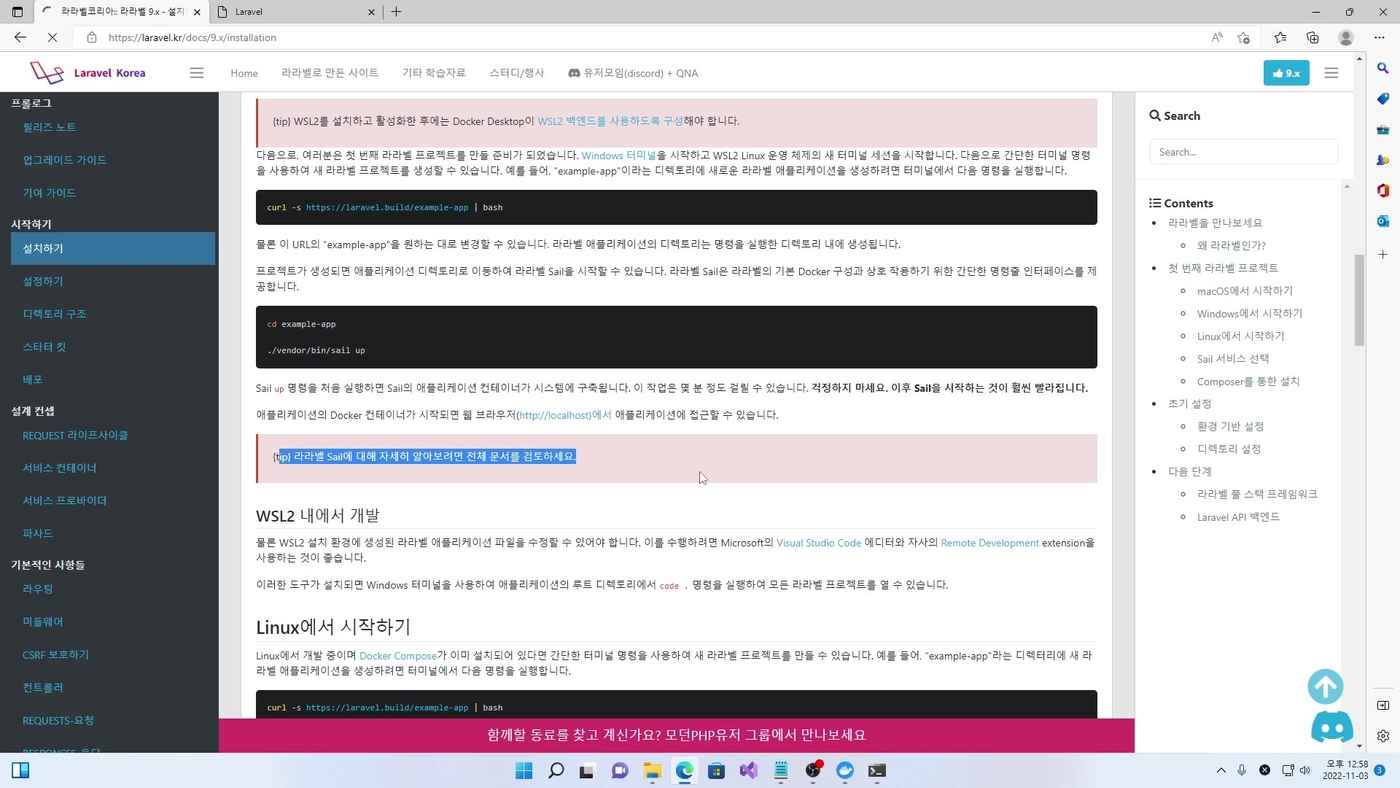The height and width of the screenshot is (788, 1400).
Task: Click the page vertical scrollbar thumb
Action: coord(1359,300)
